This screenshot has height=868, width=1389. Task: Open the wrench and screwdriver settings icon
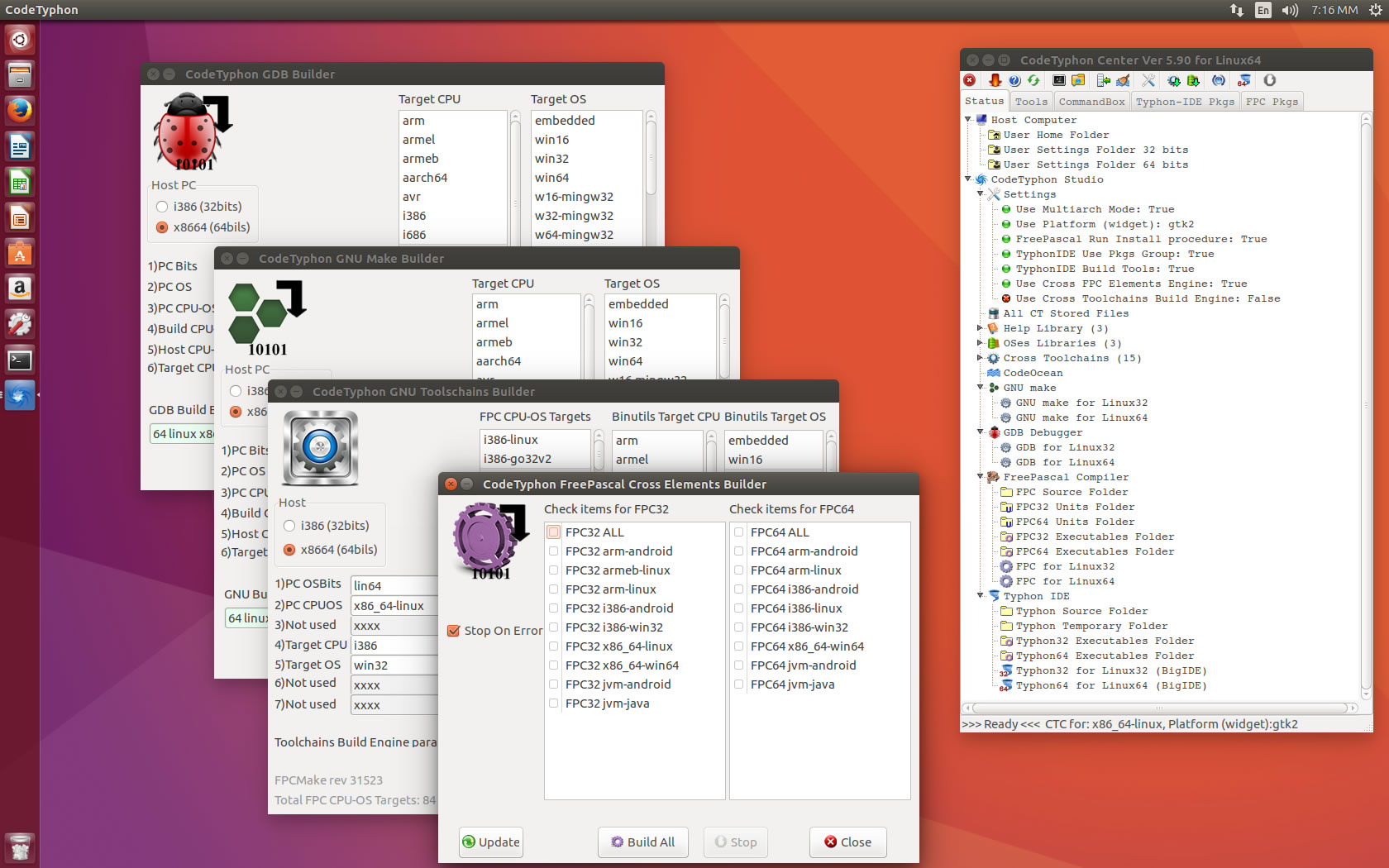pyautogui.click(x=1148, y=80)
